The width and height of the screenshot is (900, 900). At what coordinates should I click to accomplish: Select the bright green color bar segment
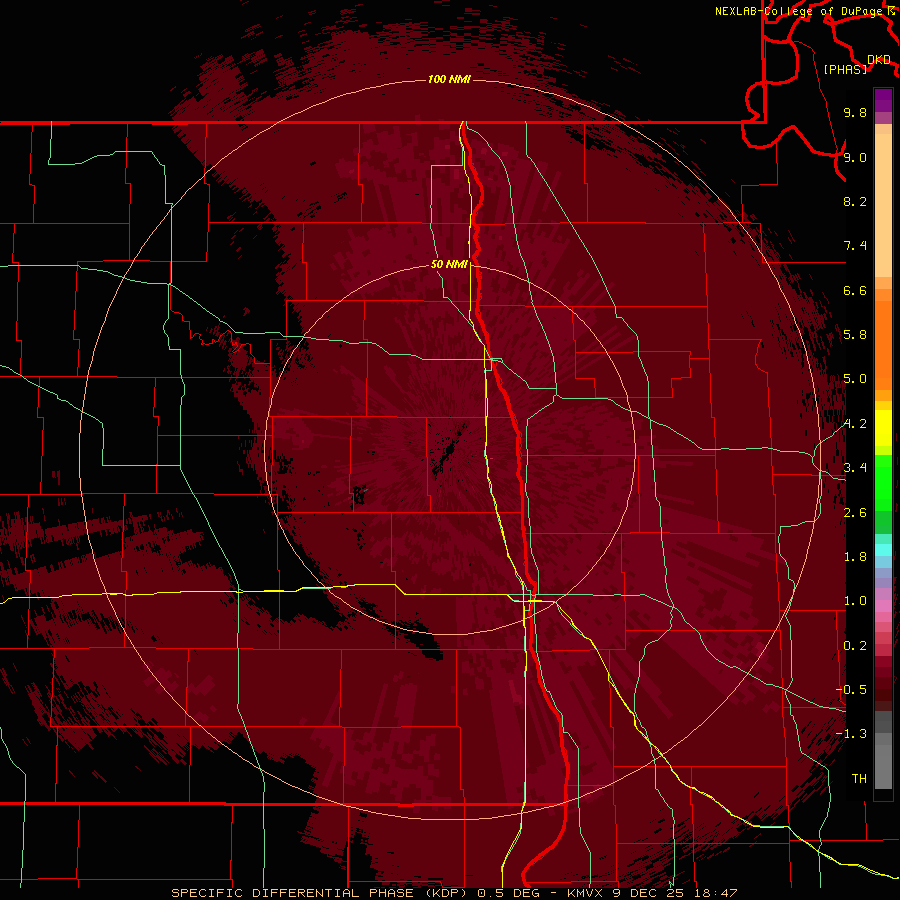pos(883,483)
